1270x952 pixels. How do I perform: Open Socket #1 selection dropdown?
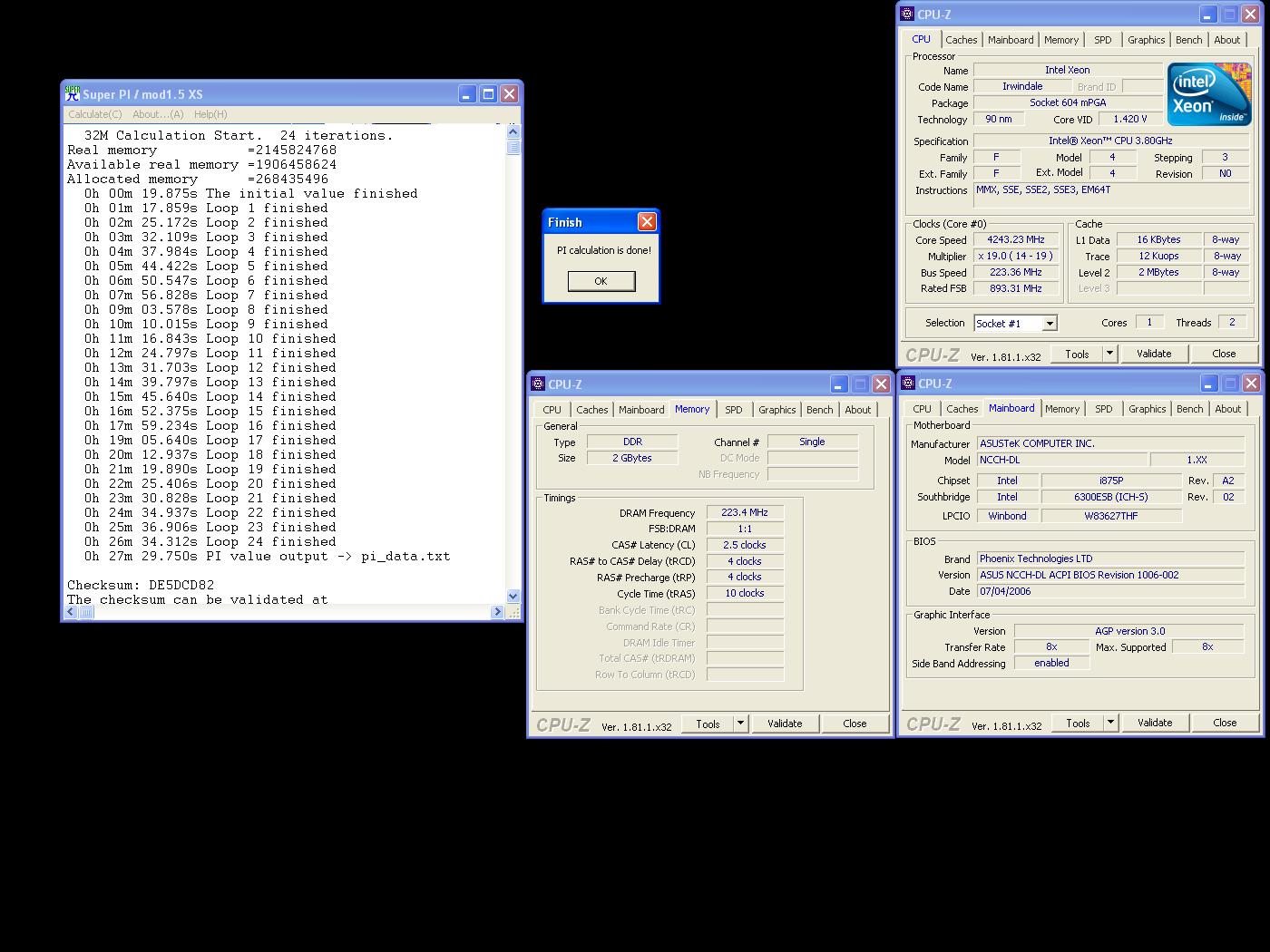(x=1050, y=324)
